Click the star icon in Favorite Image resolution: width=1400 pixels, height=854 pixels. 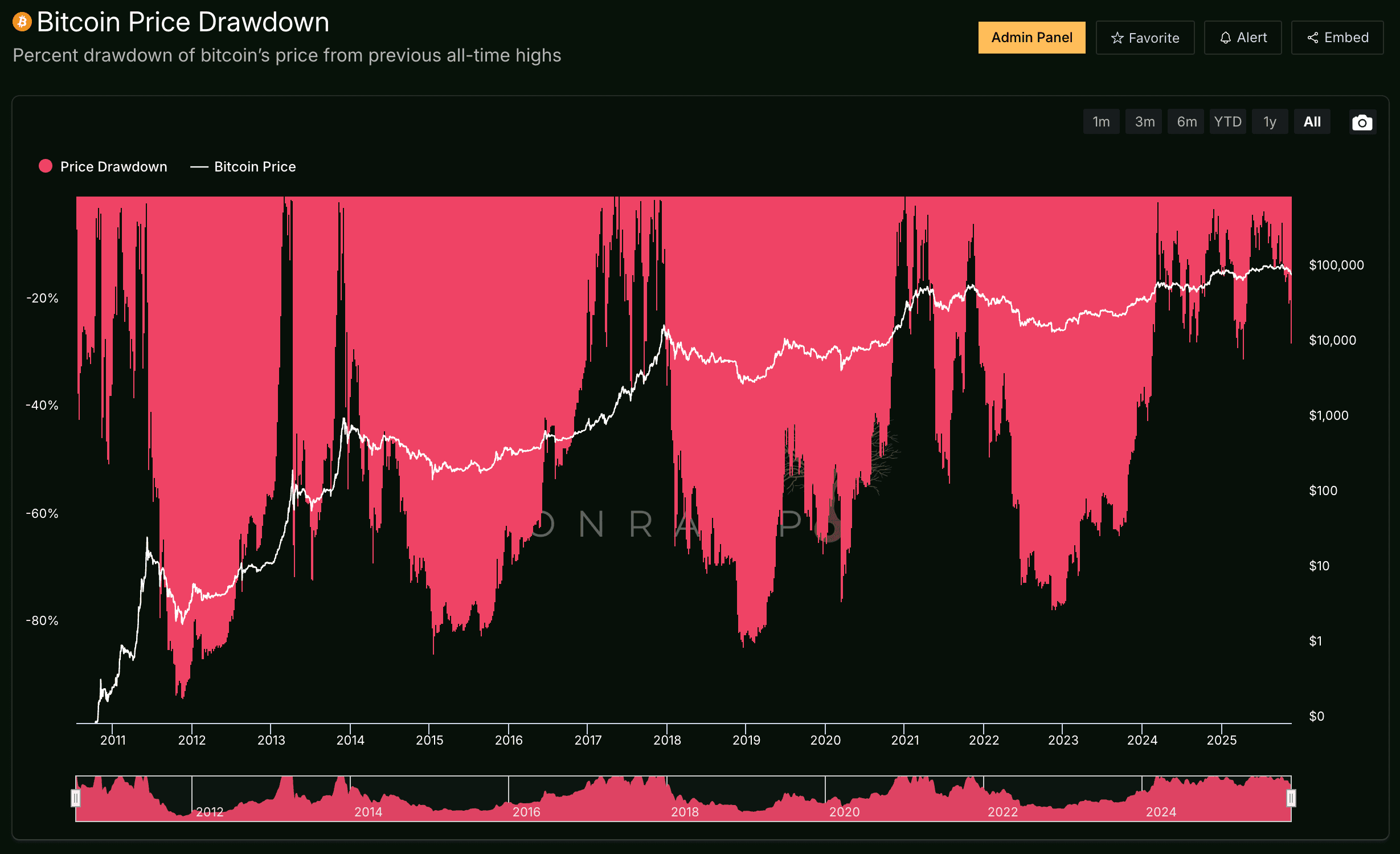1117,38
